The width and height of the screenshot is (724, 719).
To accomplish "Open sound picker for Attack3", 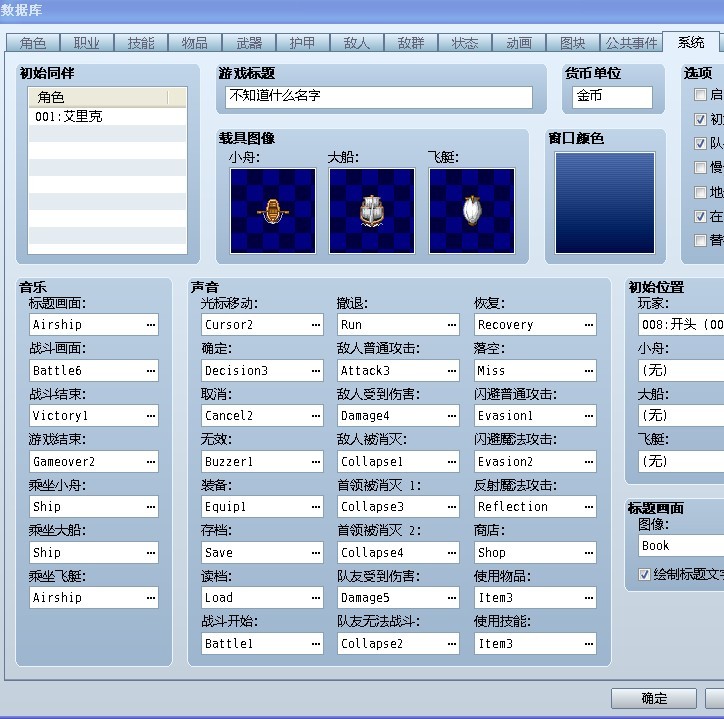I will (452, 370).
